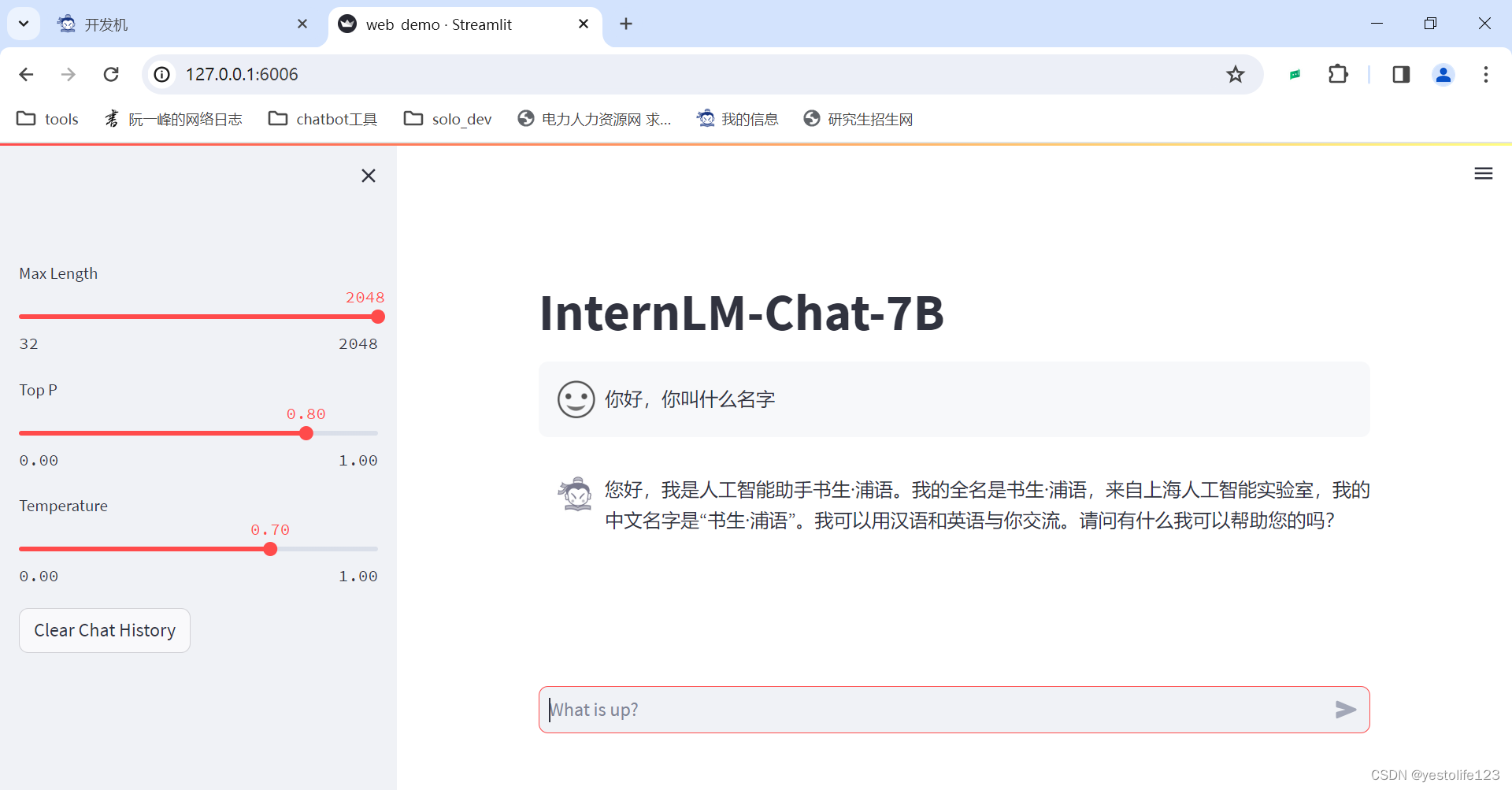Open 电力人力资源网 bookmark
The width and height of the screenshot is (1512, 790).
pyautogui.click(x=595, y=119)
